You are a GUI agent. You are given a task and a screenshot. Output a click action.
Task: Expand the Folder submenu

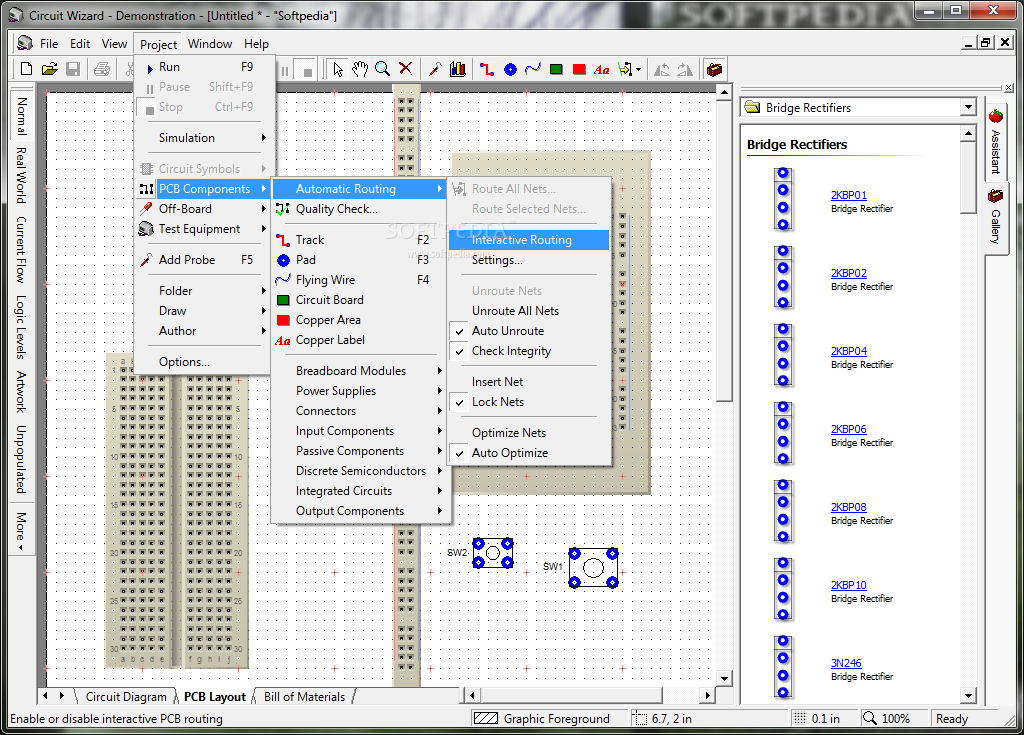pyautogui.click(x=202, y=291)
